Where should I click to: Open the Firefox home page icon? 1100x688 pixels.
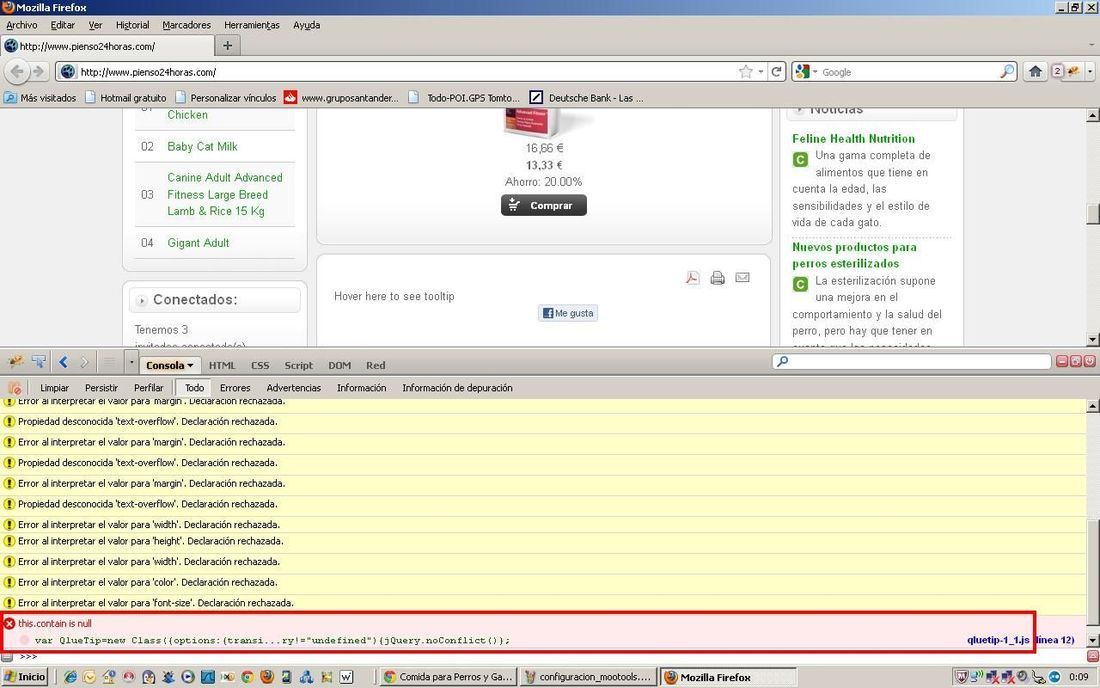[x=1035, y=72]
